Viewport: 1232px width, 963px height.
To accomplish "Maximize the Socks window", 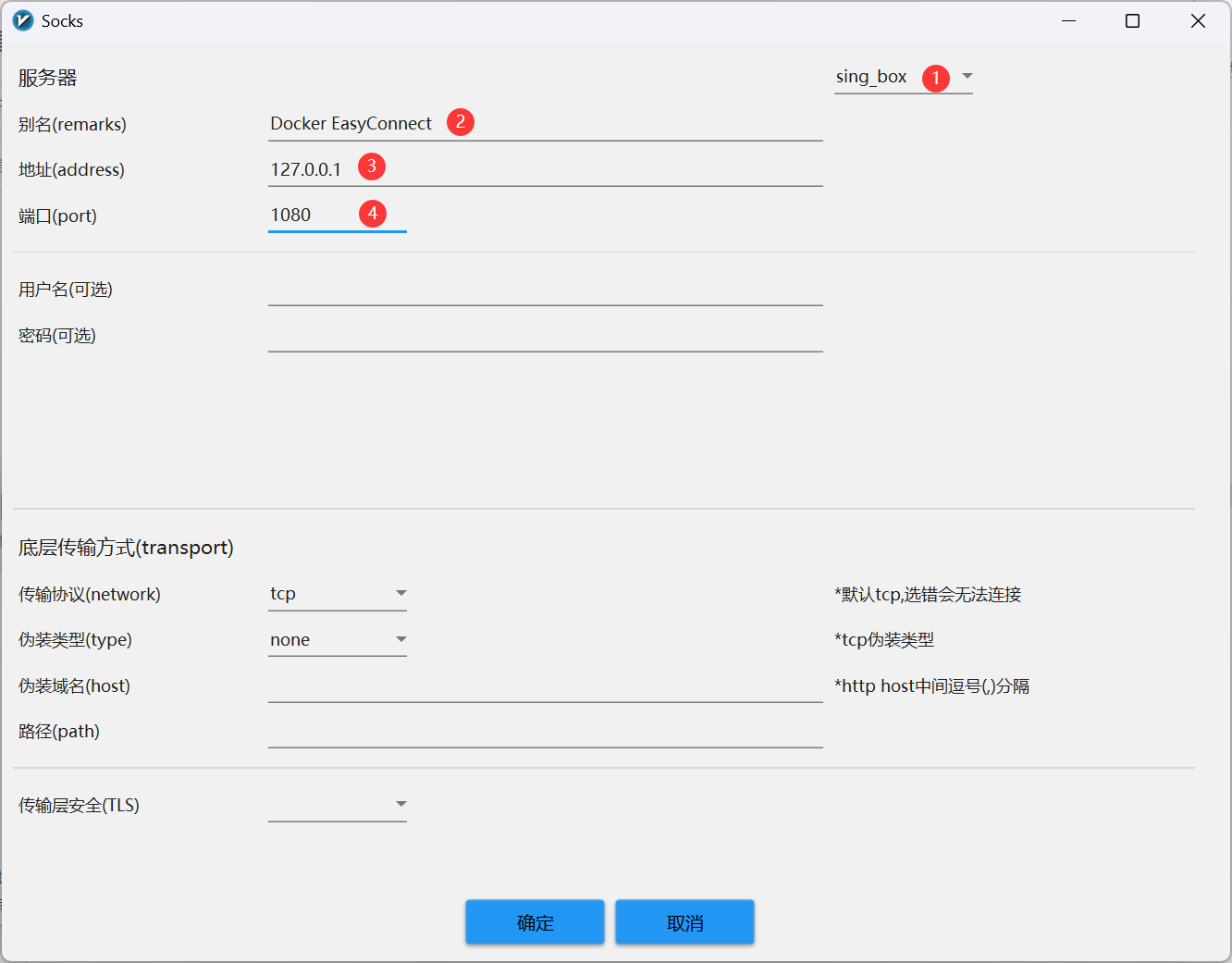I will click(x=1132, y=20).
